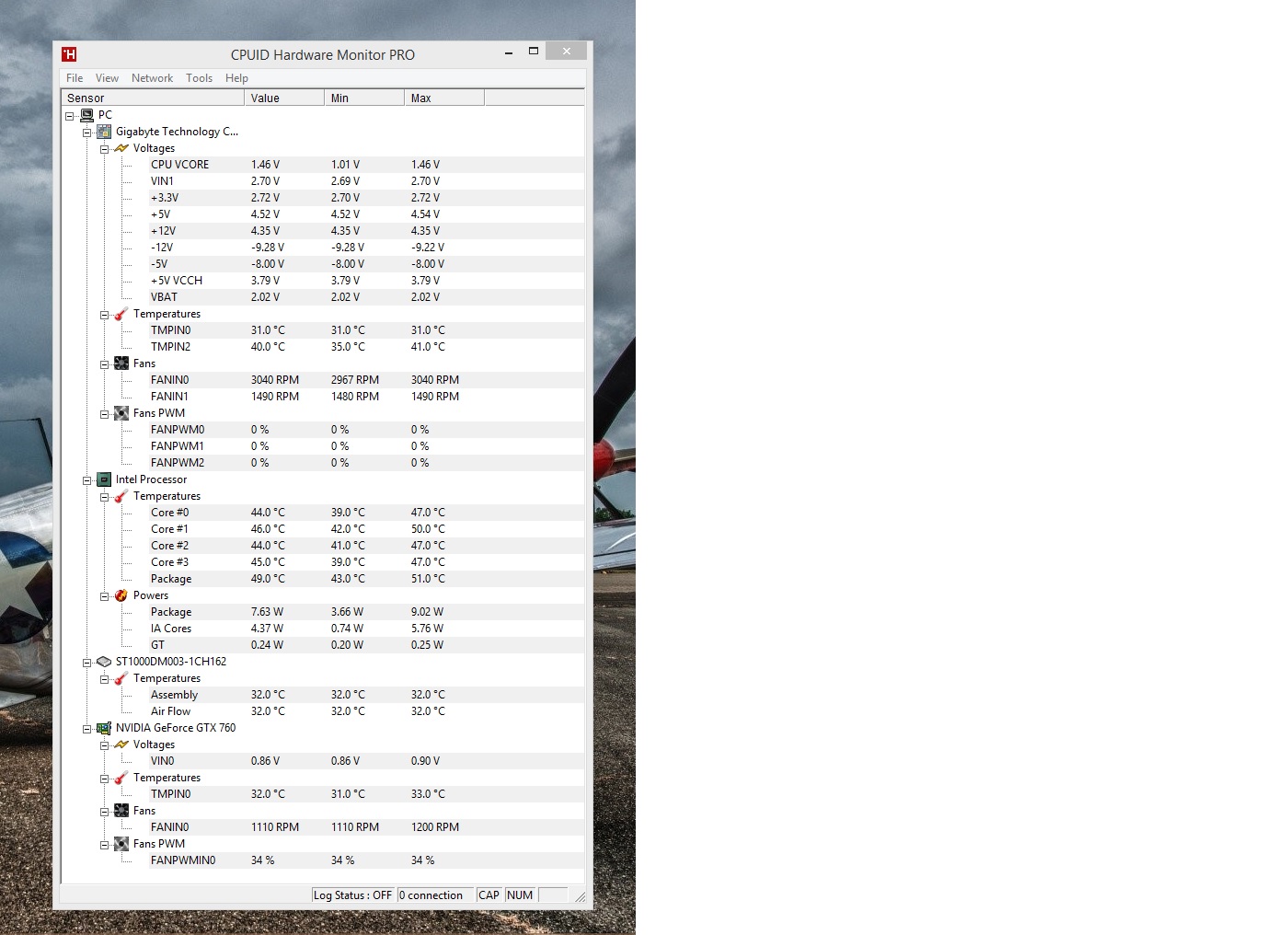Viewport: 1288px width, 935px height.
Task: Click the Log Status : OFF status panel
Action: tap(352, 895)
